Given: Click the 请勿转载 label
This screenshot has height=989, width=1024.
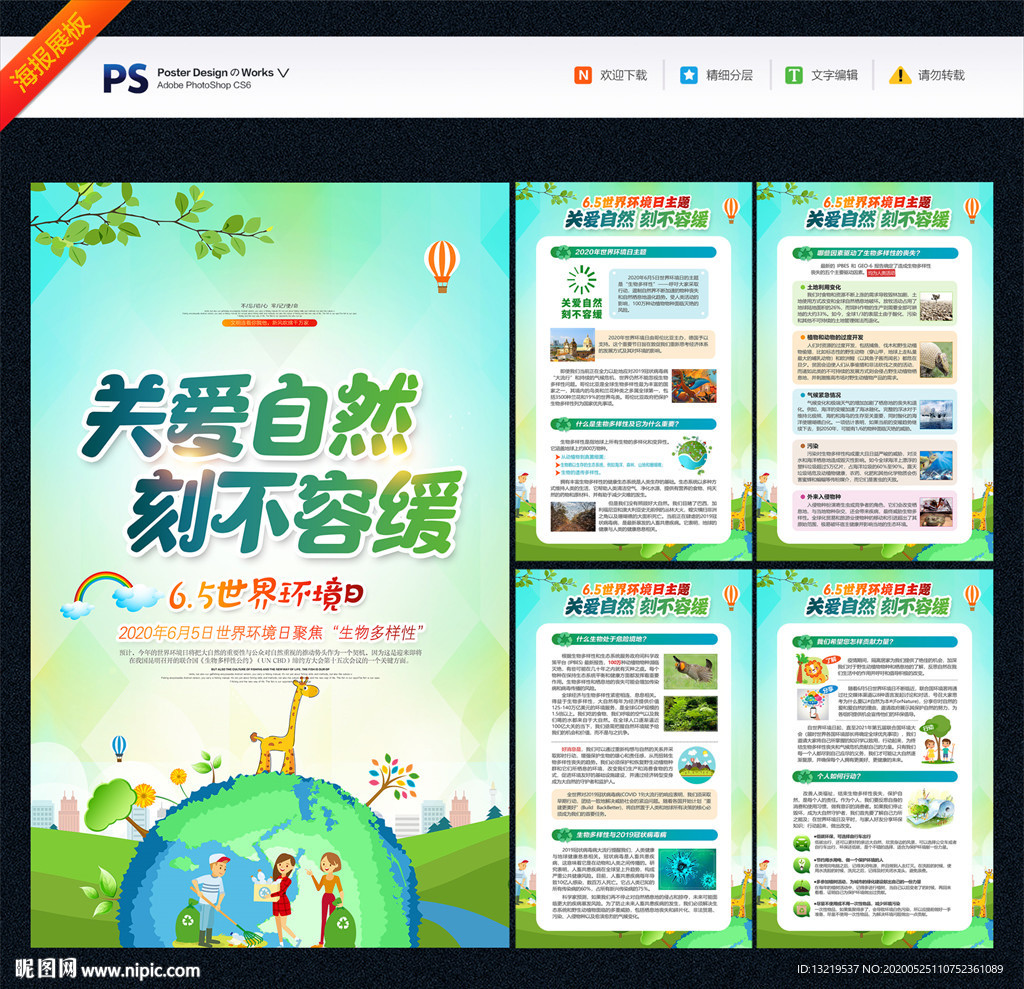Looking at the screenshot, I should tap(941, 75).
